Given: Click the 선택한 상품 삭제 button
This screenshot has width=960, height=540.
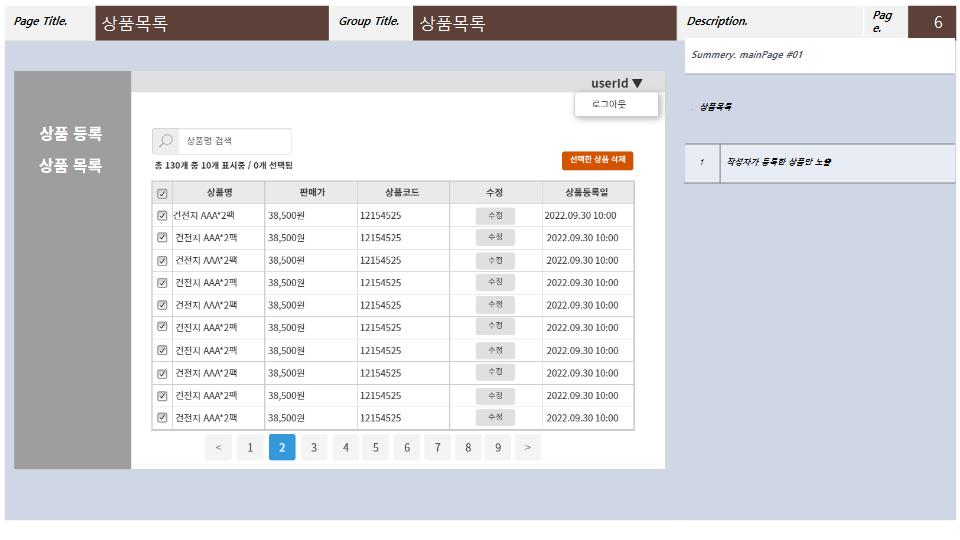Looking at the screenshot, I should coord(598,160).
